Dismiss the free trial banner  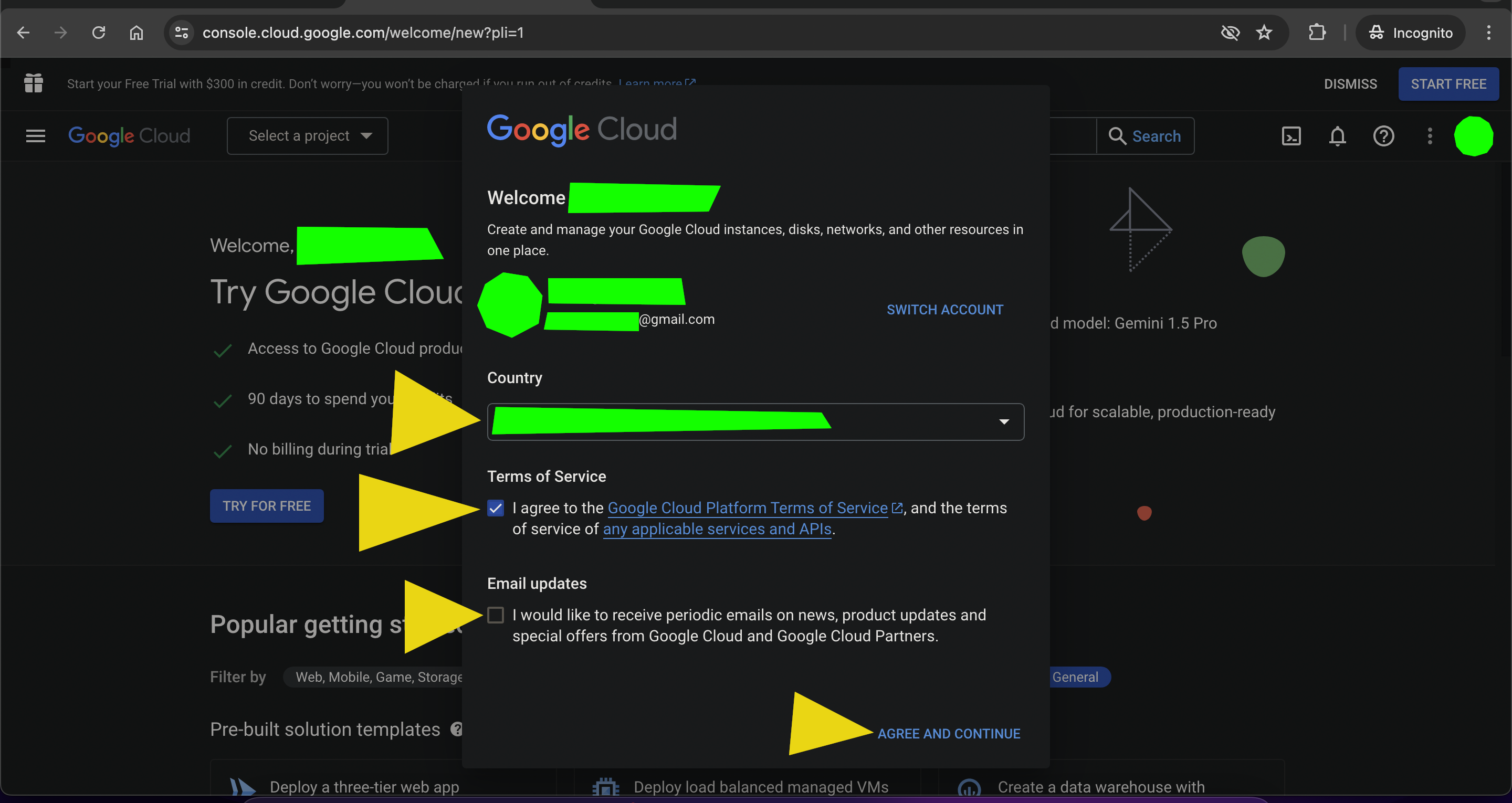(x=1350, y=84)
